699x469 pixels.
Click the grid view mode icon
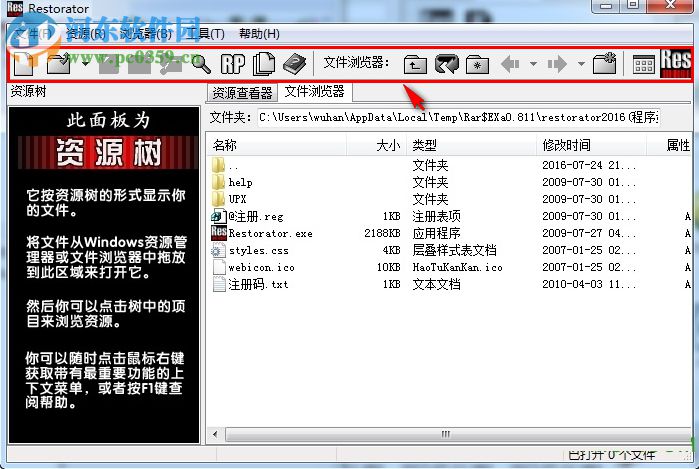tap(644, 65)
